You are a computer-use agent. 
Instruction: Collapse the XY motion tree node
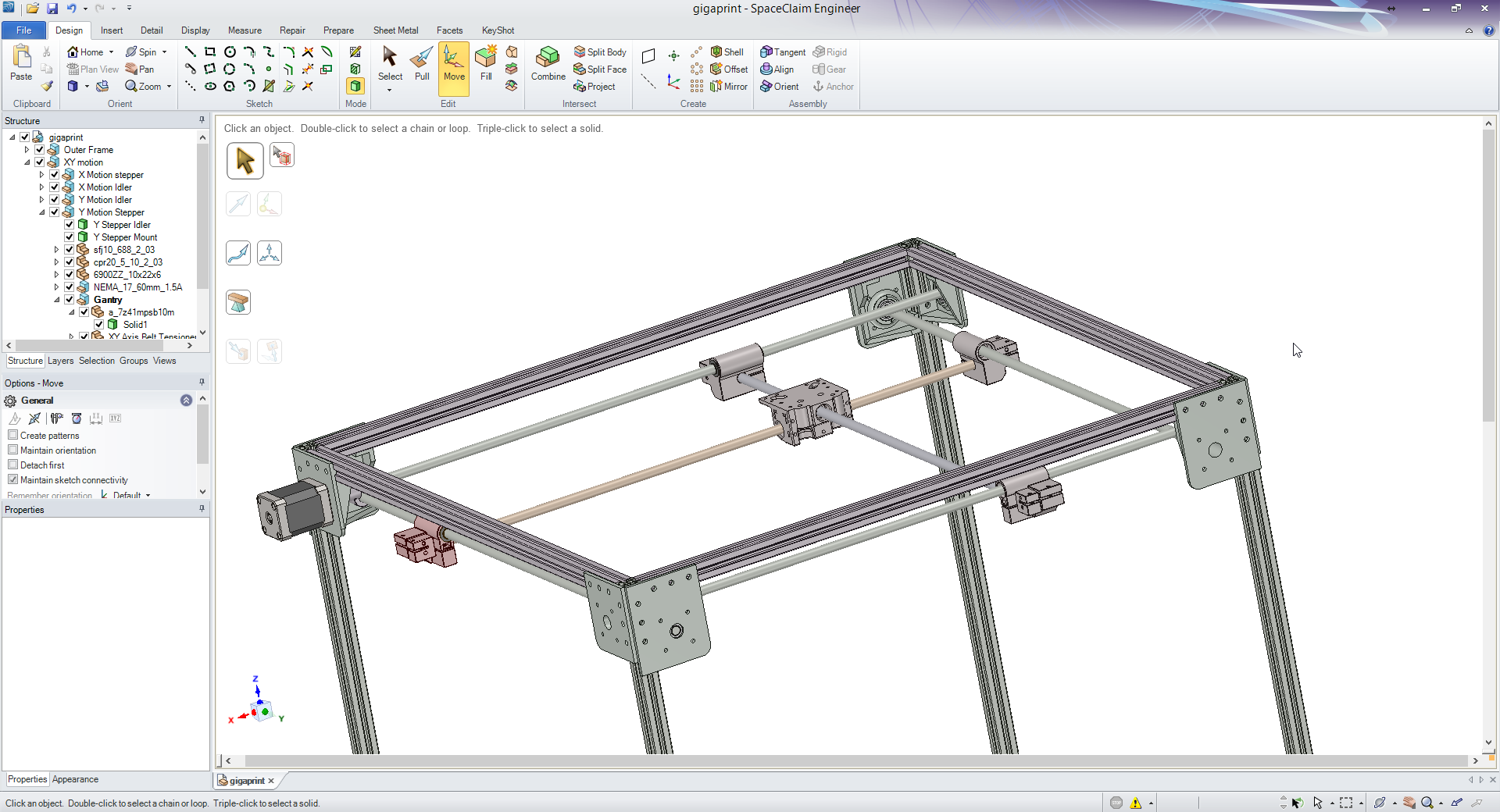[27, 162]
